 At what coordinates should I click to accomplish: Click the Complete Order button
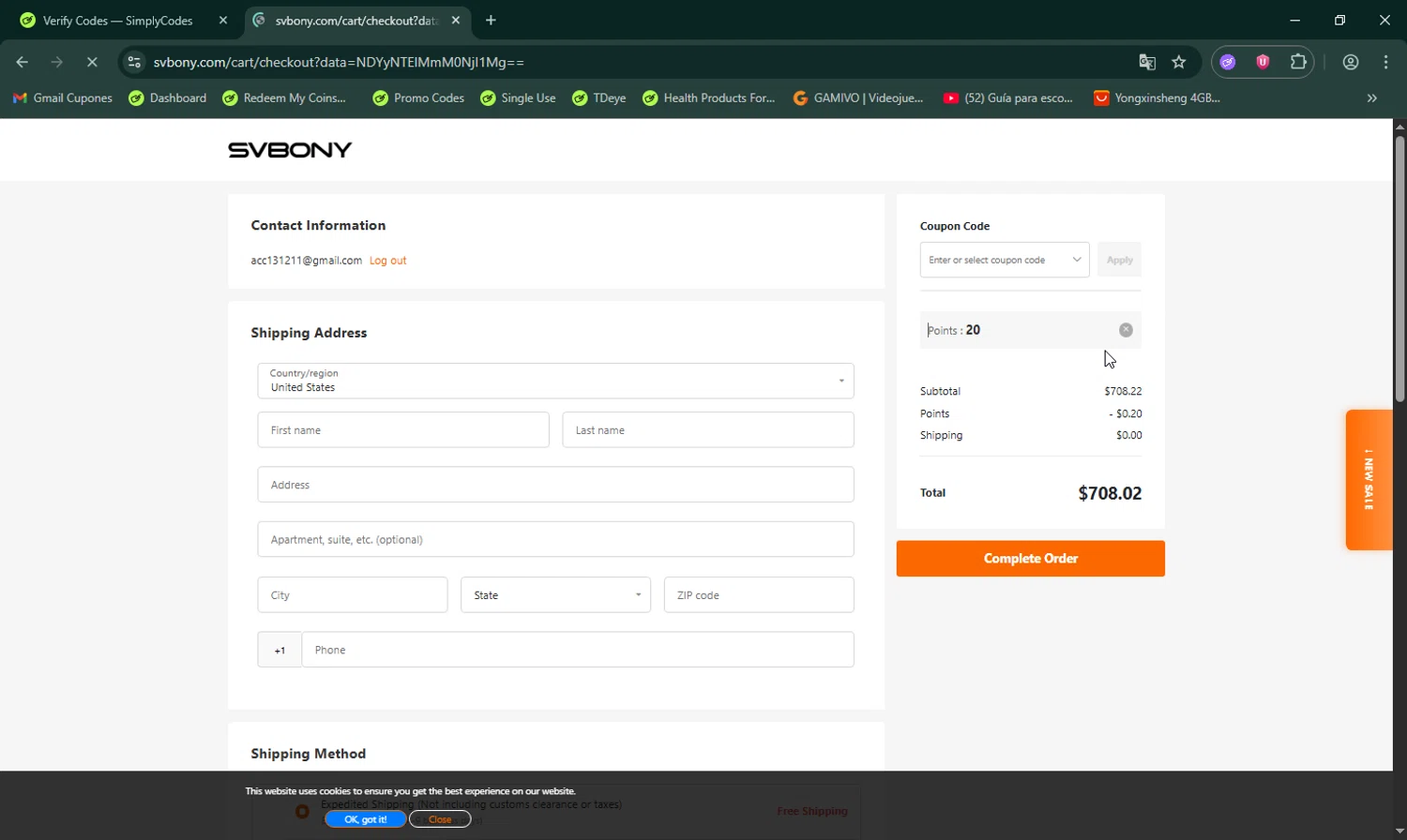click(x=1030, y=559)
